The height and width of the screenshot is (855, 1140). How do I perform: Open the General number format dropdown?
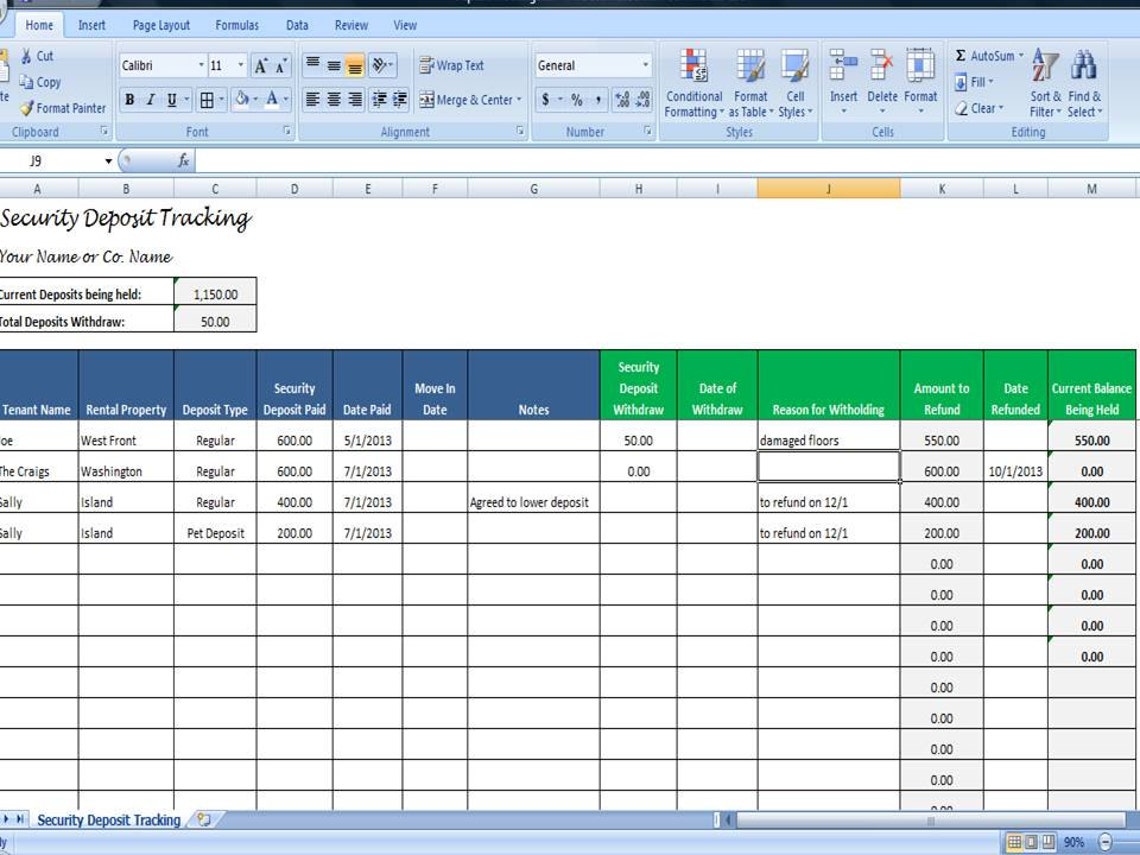point(645,65)
